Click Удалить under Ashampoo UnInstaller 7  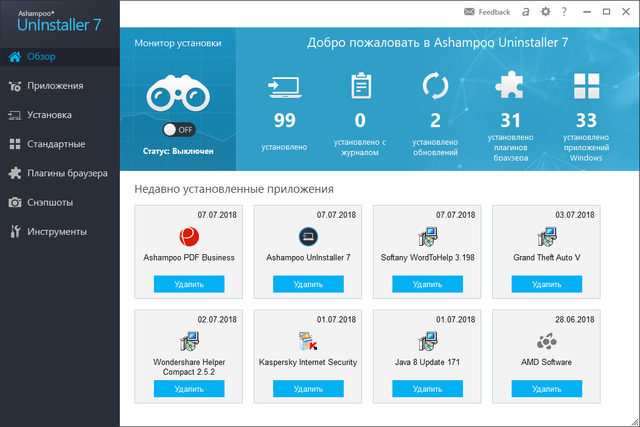pyautogui.click(x=308, y=284)
